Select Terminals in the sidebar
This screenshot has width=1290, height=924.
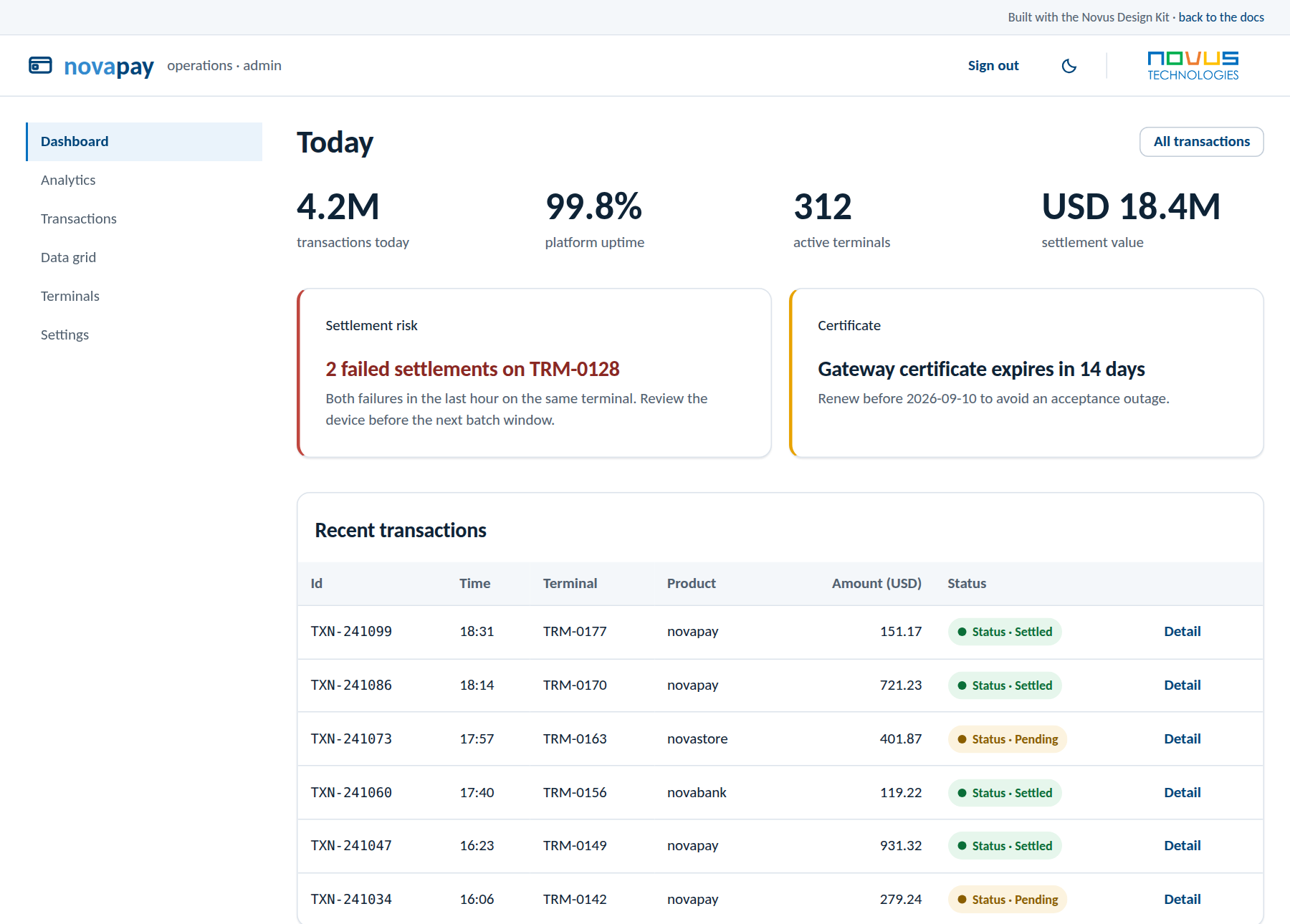(144, 297)
